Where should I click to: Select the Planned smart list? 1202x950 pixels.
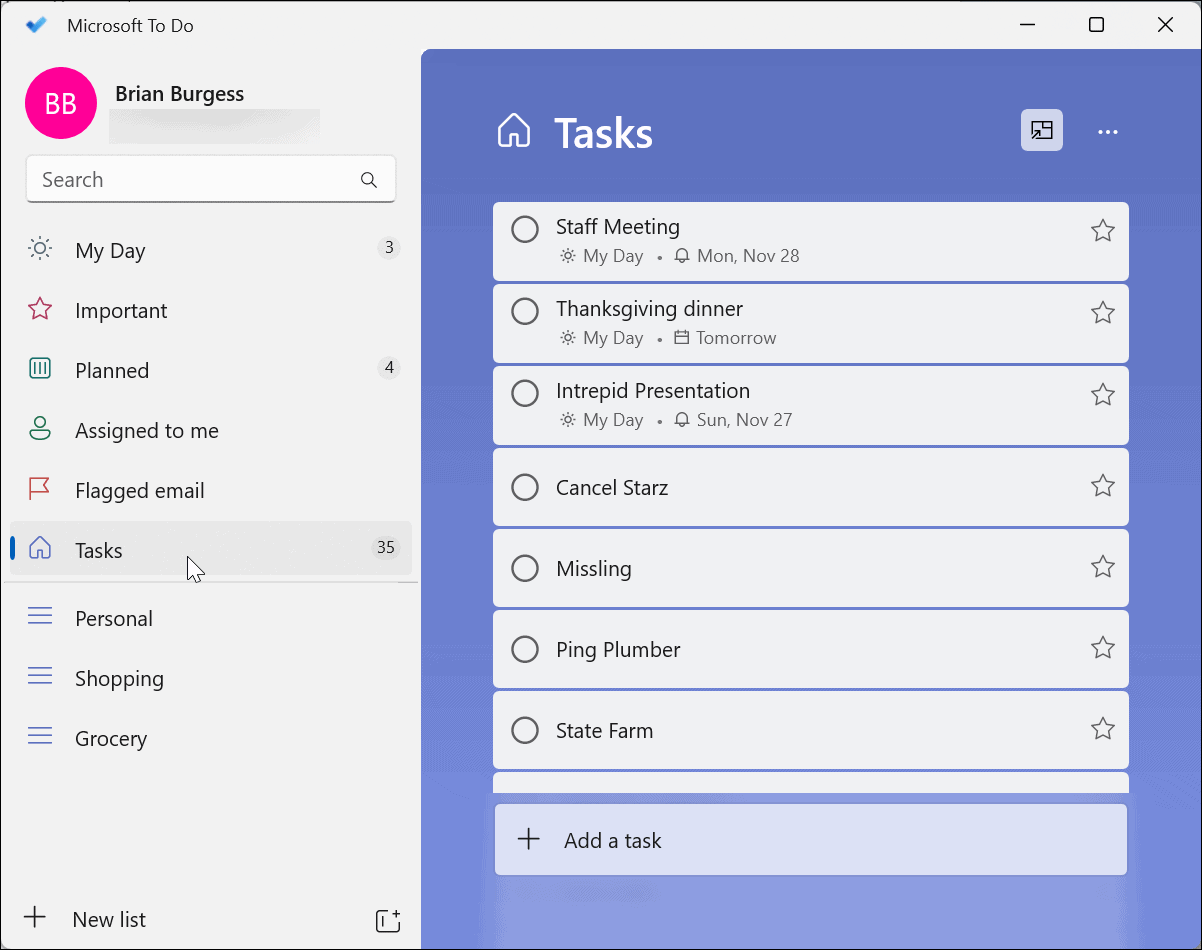112,371
